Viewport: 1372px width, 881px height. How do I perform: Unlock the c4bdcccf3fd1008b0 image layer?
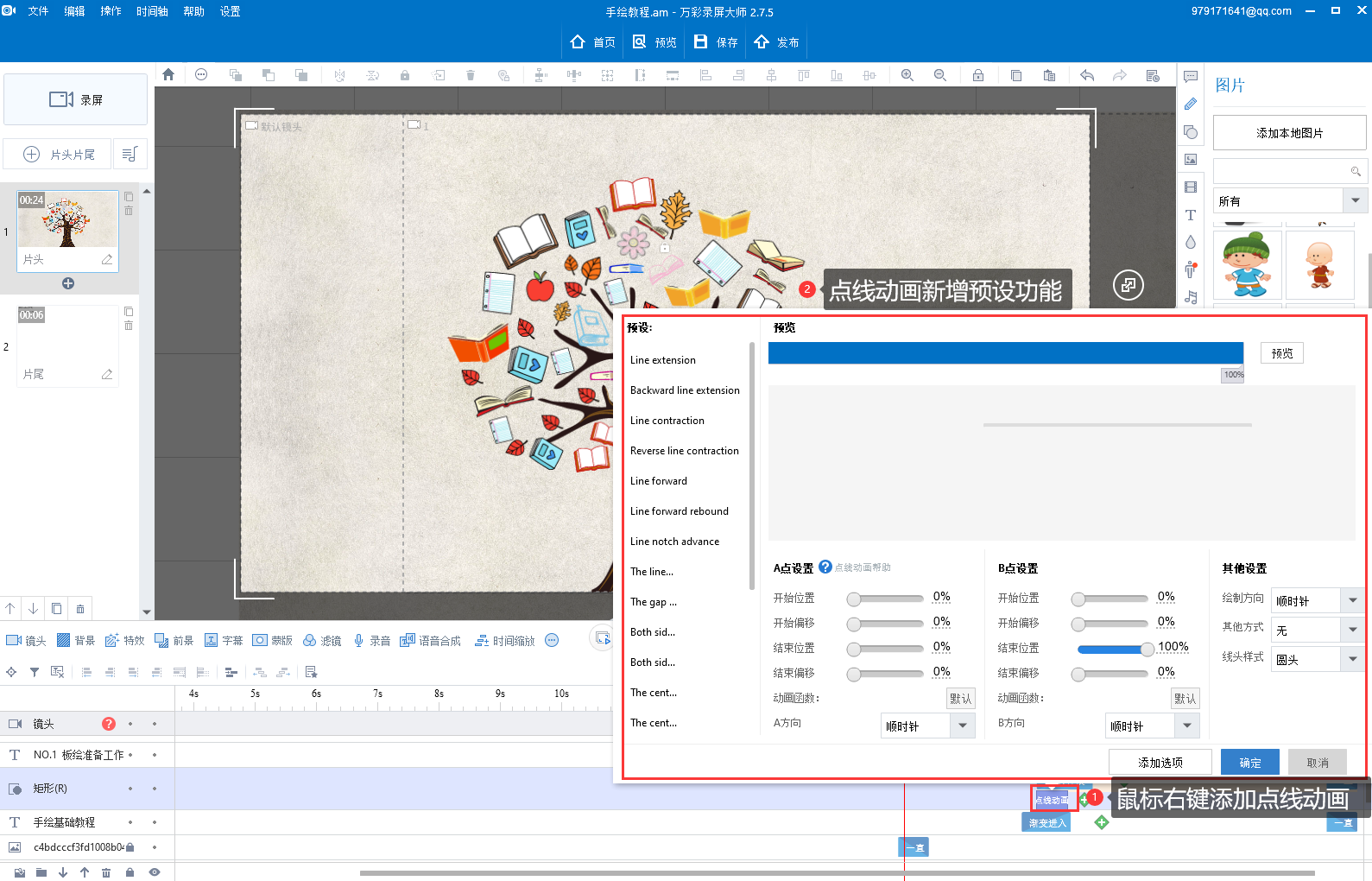pos(130,847)
